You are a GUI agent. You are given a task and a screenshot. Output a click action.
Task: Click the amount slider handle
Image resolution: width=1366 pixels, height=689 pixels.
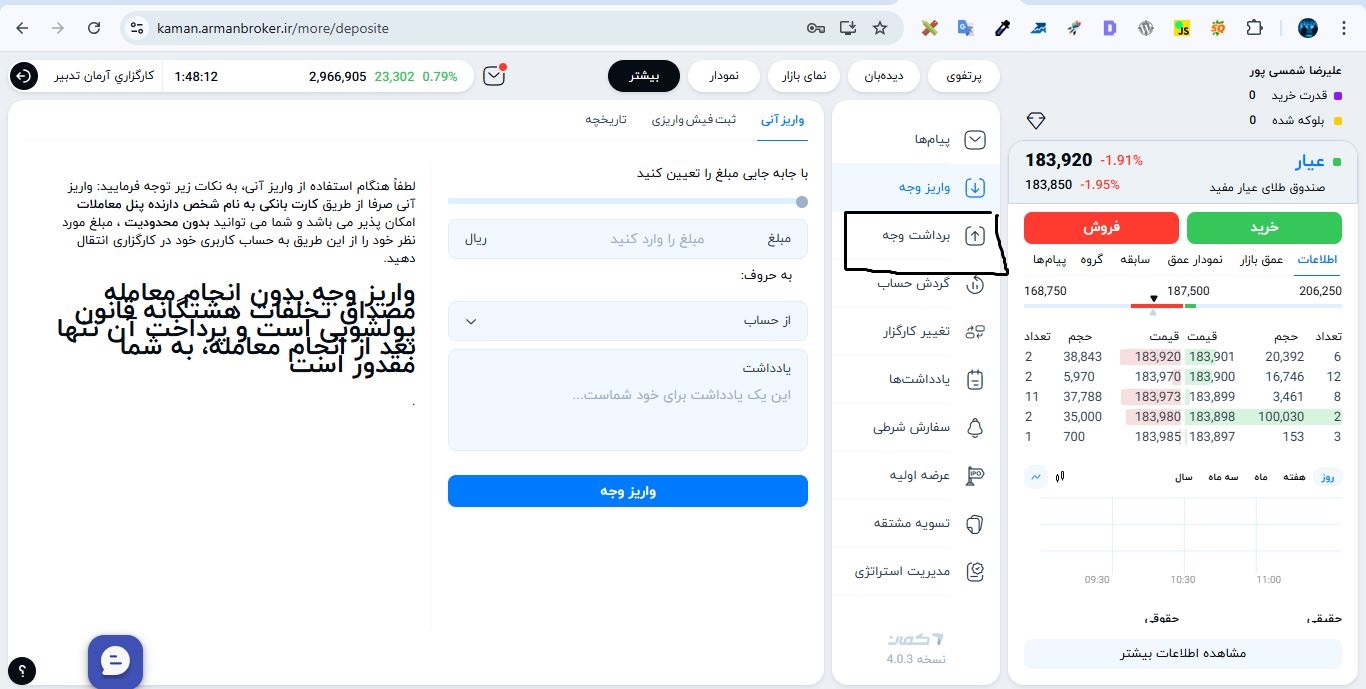(x=801, y=201)
